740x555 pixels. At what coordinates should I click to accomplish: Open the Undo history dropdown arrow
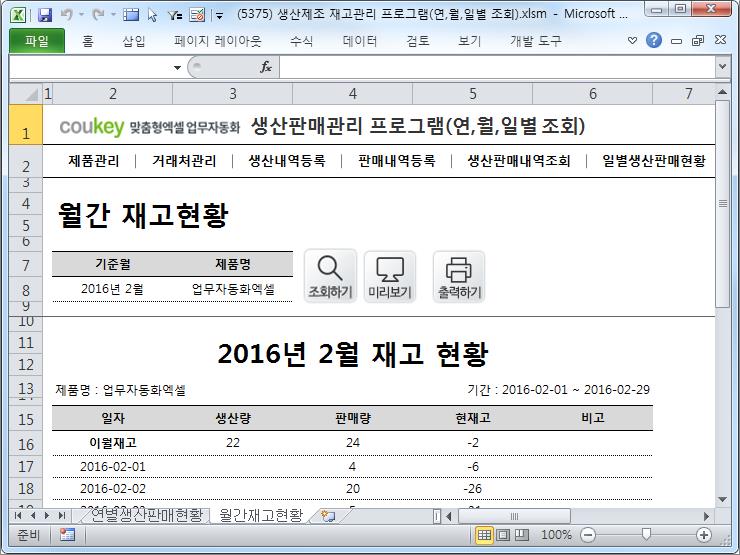[82, 15]
